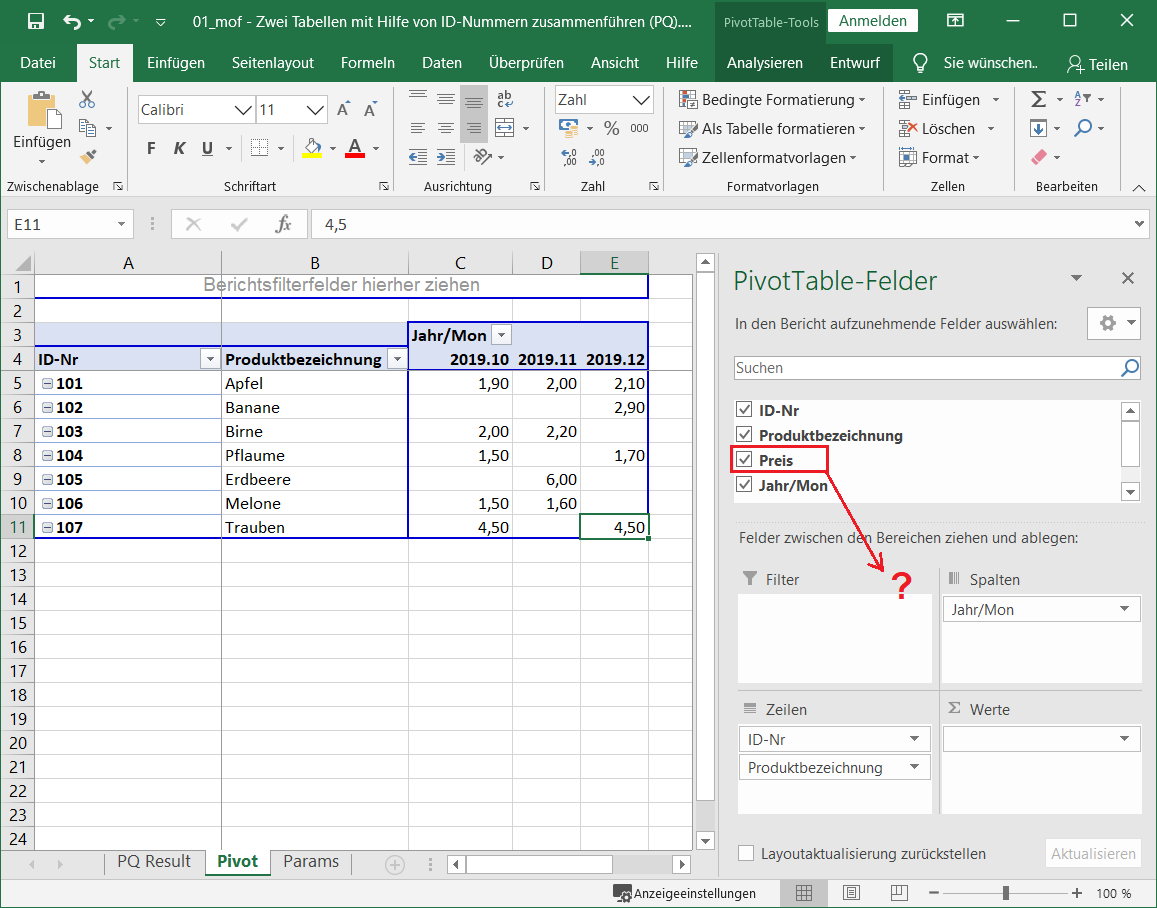Adjust the zoom slider handle

pyautogui.click(x=1005, y=893)
